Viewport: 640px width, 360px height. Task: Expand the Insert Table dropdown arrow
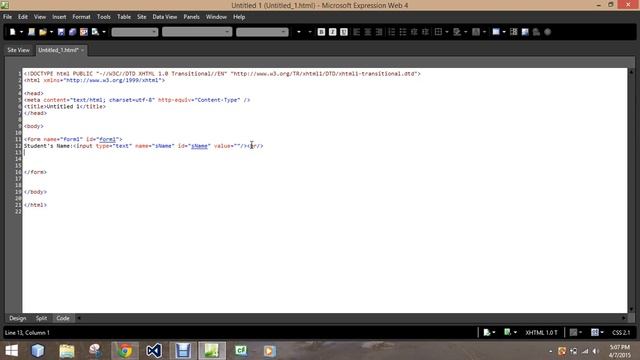coord(504,32)
